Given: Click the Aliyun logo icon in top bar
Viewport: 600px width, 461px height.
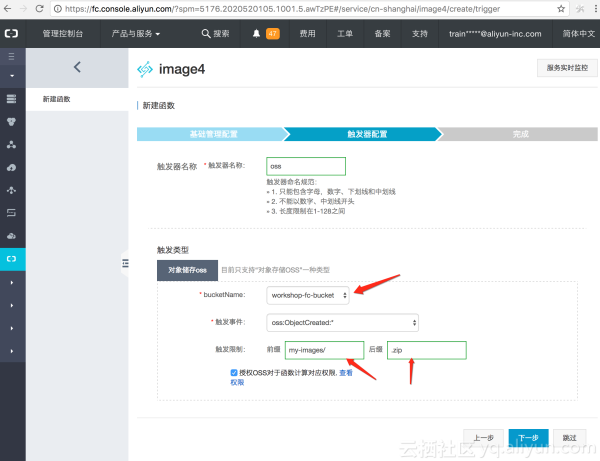Looking at the screenshot, I should click(x=12, y=33).
